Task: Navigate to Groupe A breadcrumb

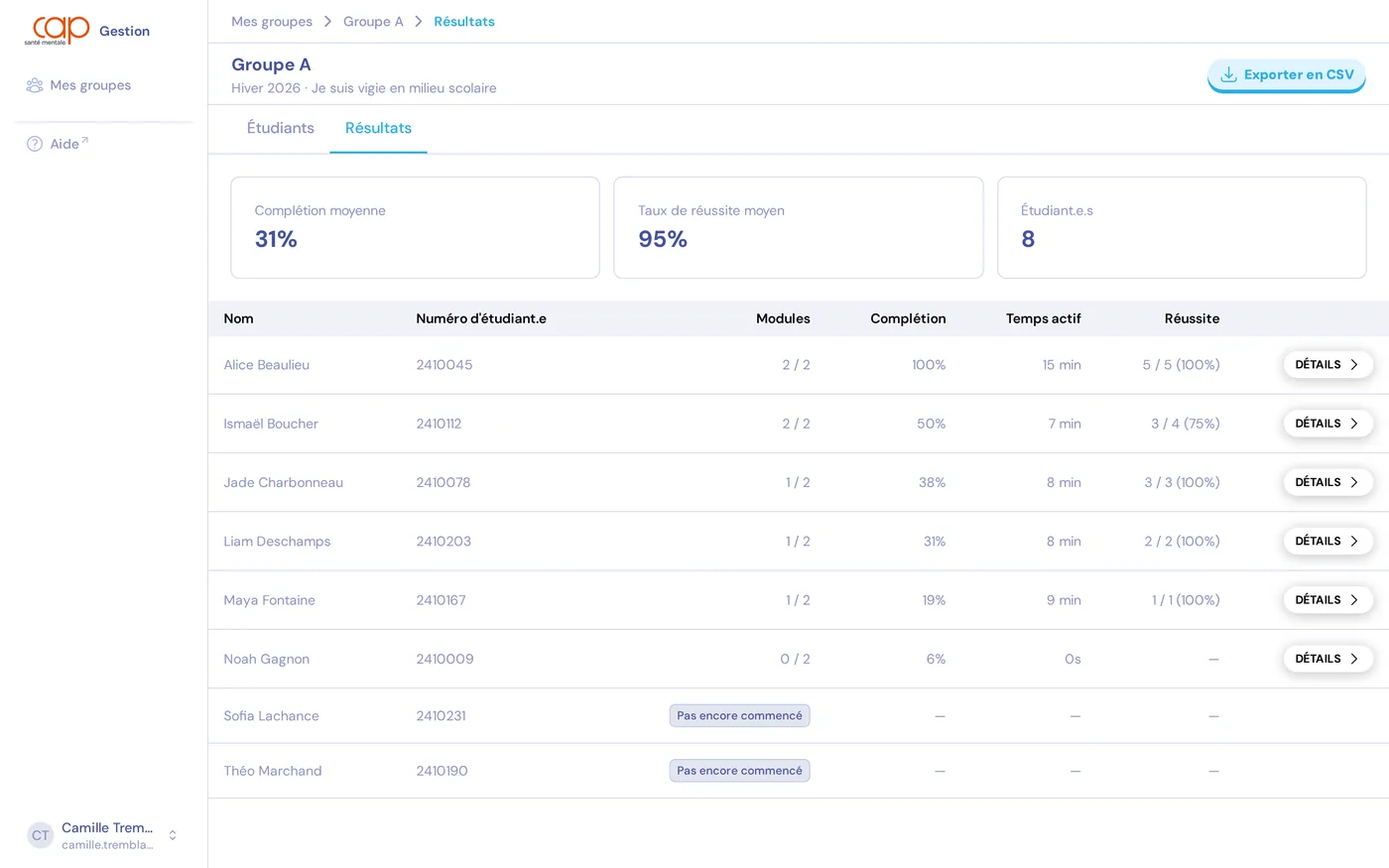Action: tap(373, 22)
